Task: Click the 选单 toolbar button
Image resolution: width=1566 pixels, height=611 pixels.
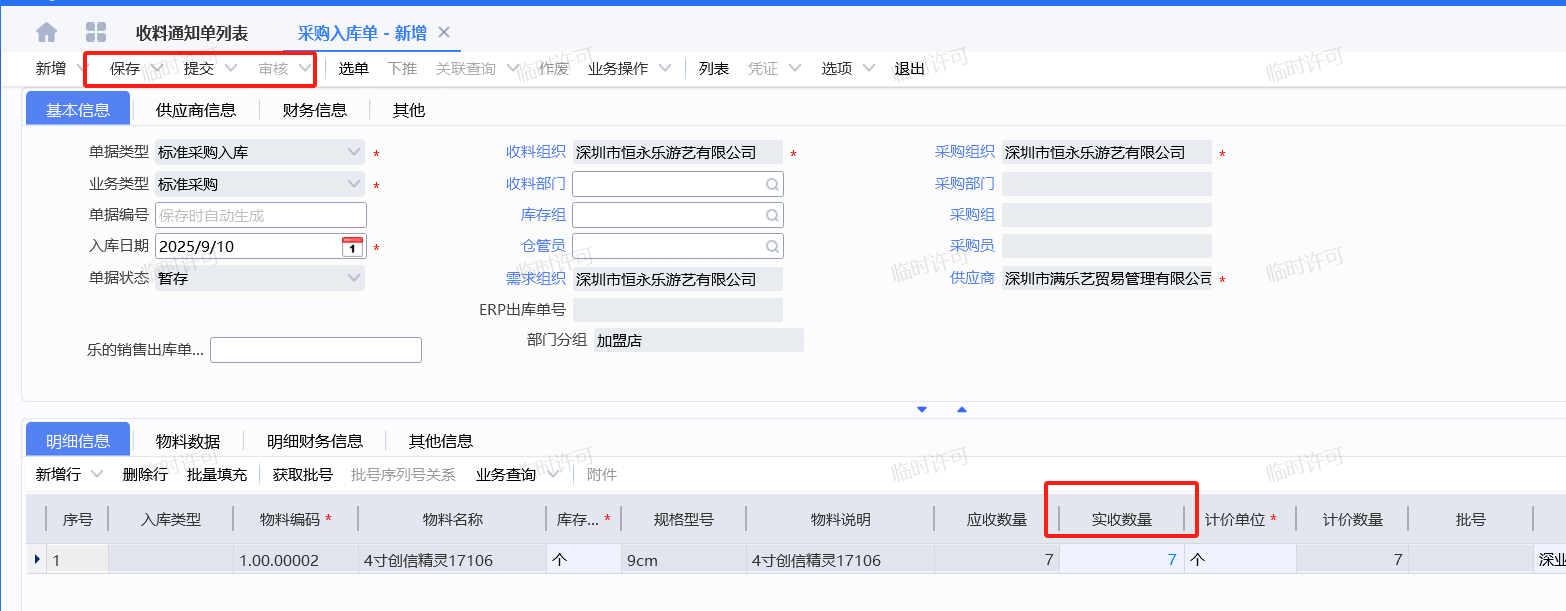Action: [x=353, y=69]
